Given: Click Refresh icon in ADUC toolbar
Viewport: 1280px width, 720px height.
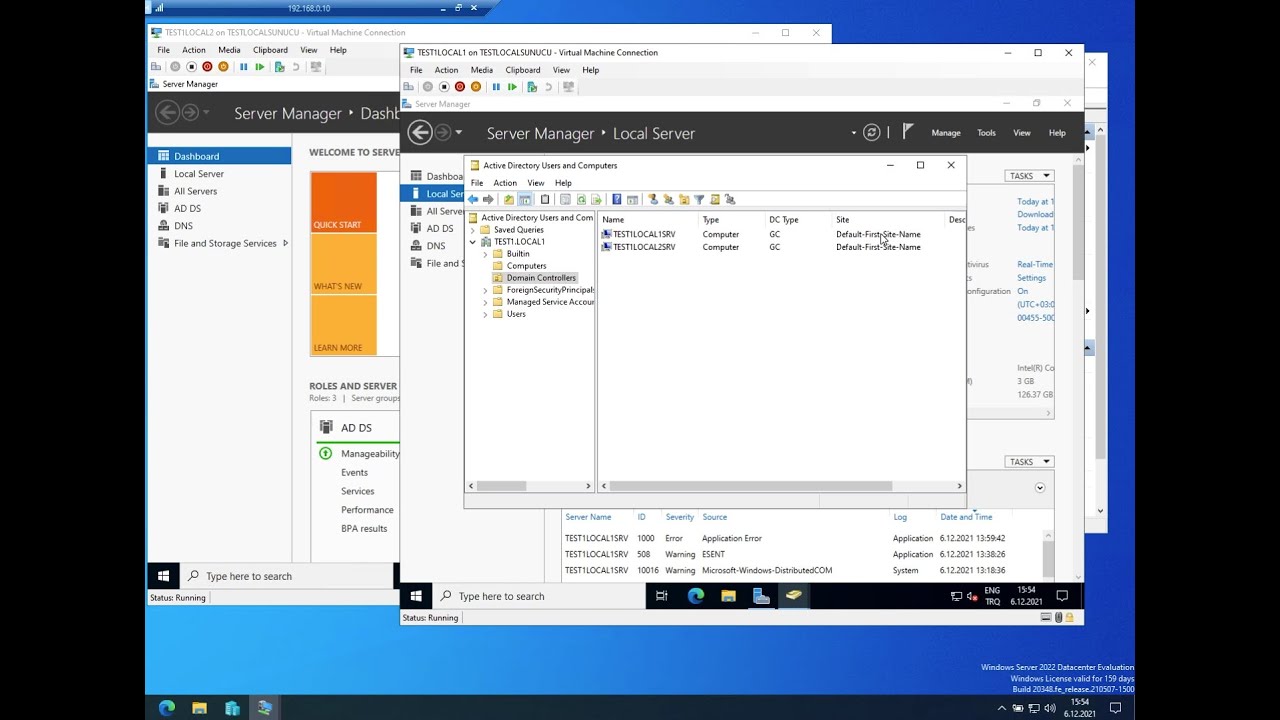Looking at the screenshot, I should pyautogui.click(x=581, y=199).
